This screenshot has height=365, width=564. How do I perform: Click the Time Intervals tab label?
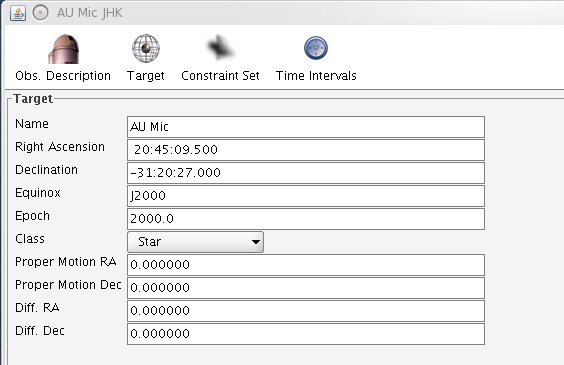coord(316,76)
